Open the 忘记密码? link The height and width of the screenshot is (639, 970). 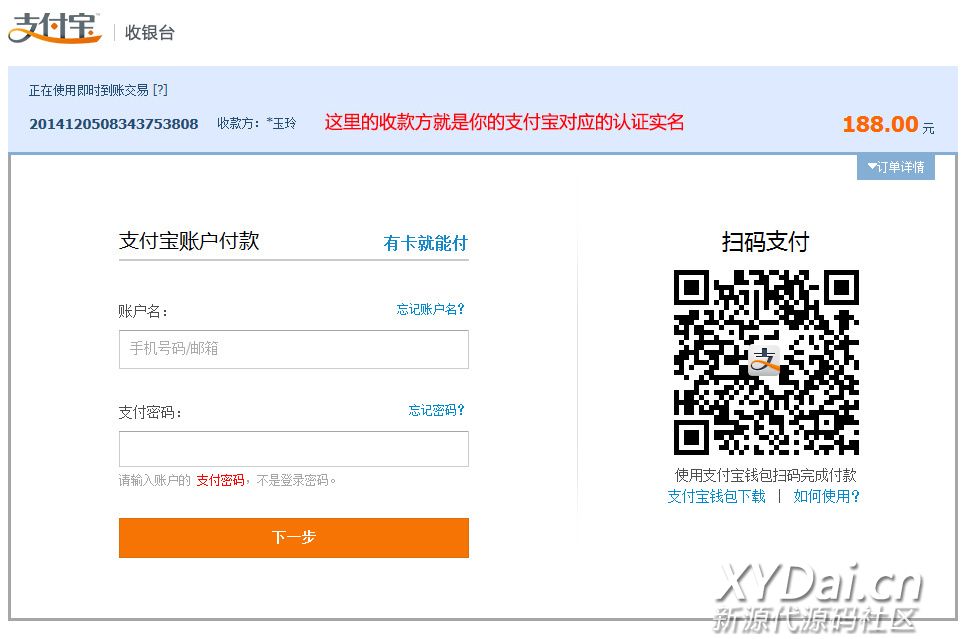(436, 410)
